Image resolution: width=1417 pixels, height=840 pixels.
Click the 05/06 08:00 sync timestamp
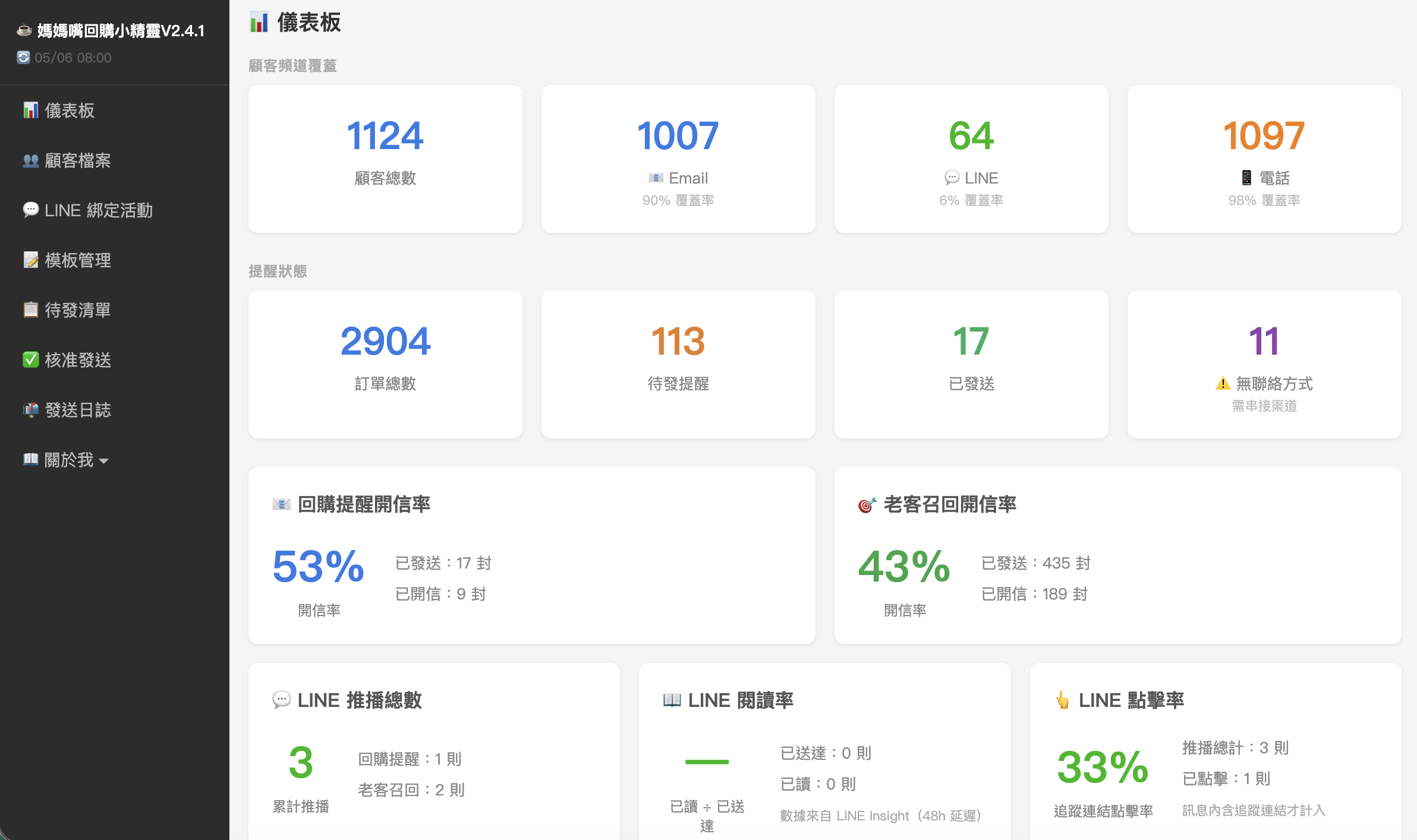coord(73,58)
